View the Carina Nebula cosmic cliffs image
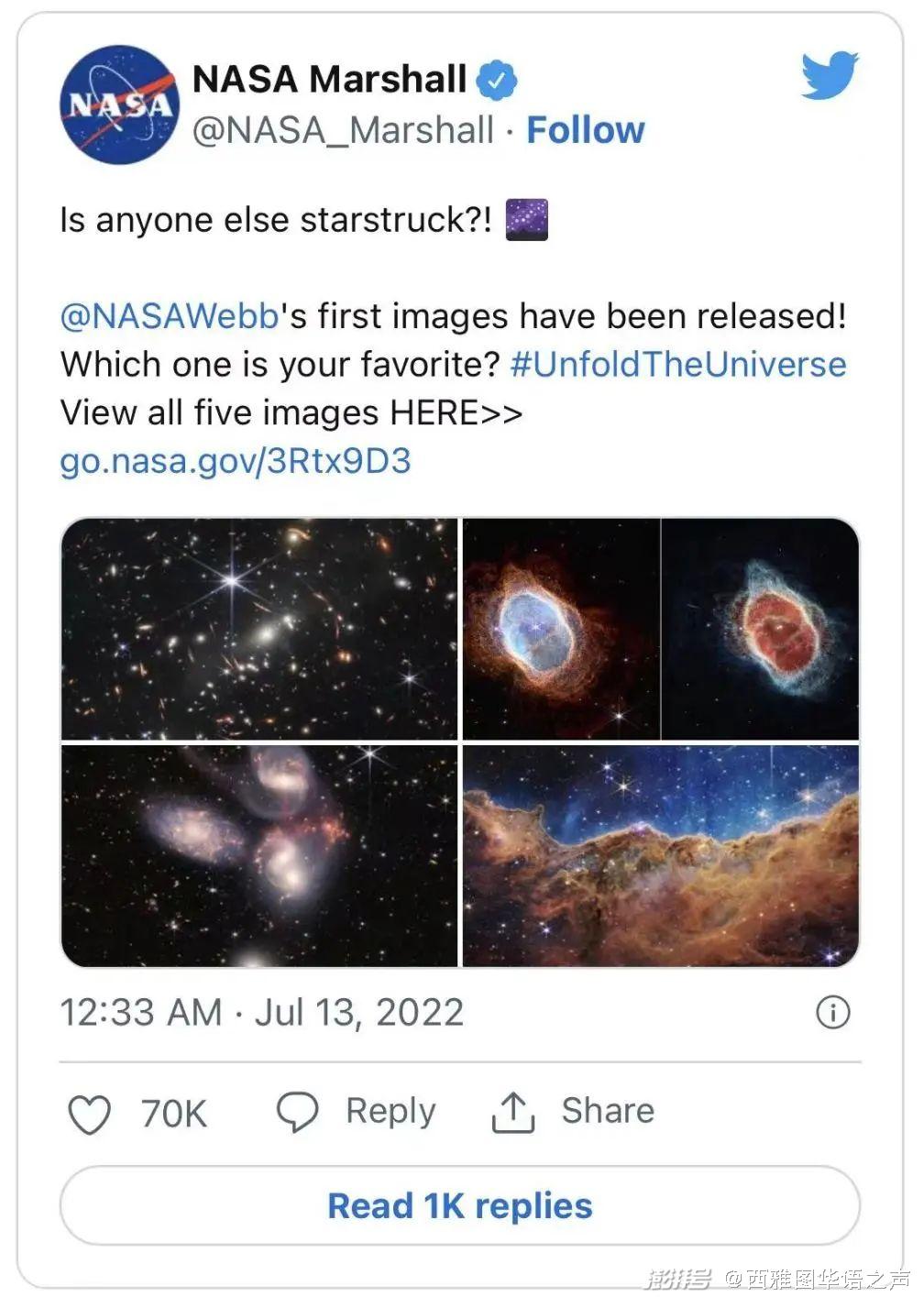Screen dimensions: 924x1297 660,855
